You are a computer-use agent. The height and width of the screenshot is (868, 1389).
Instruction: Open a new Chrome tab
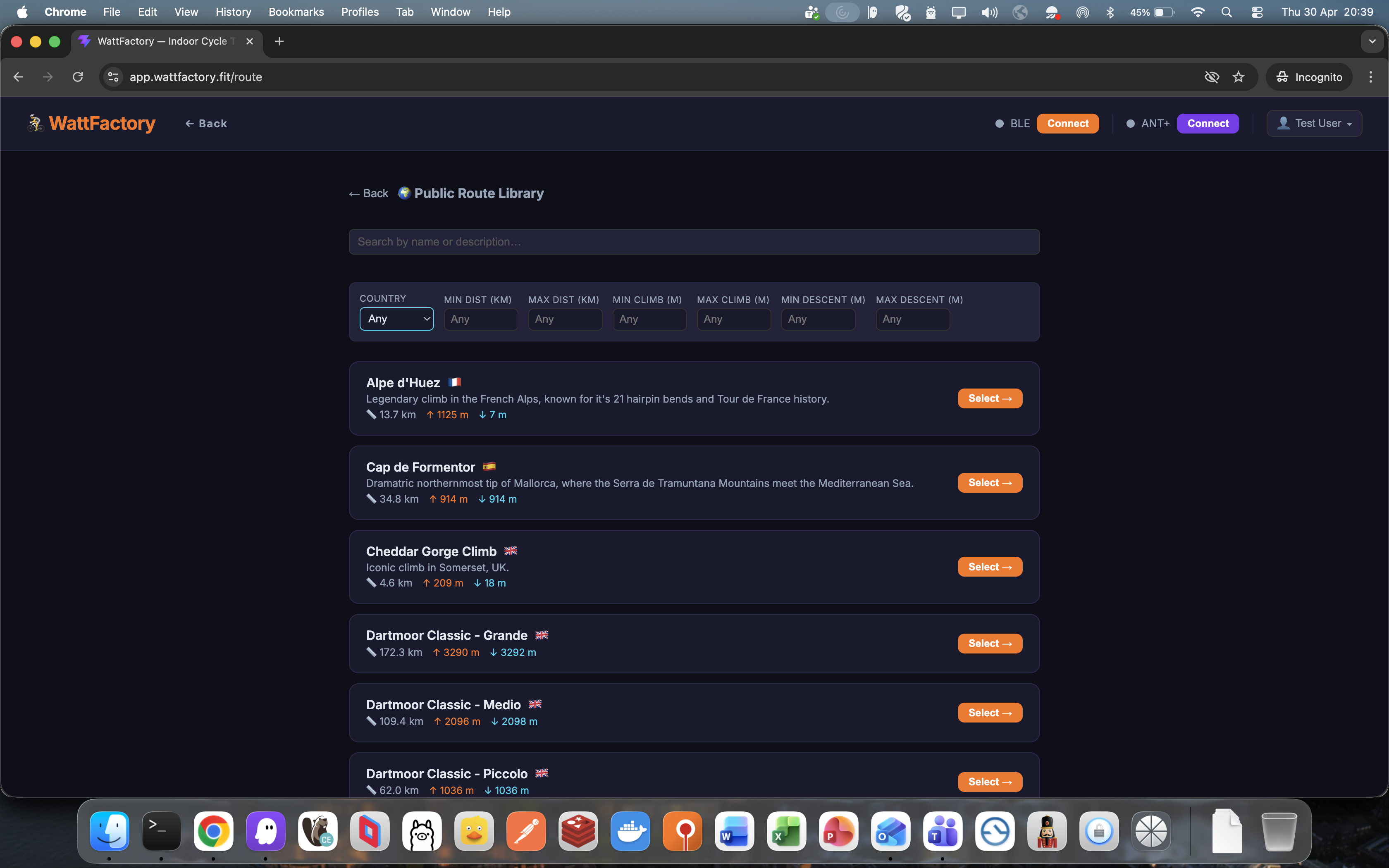click(279, 41)
